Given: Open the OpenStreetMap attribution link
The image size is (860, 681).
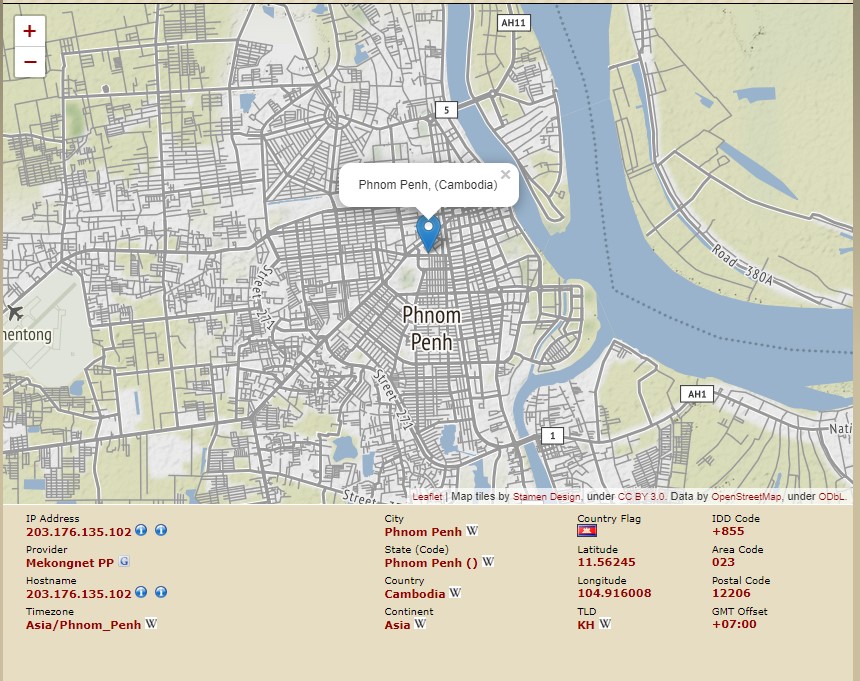Looking at the screenshot, I should click(746, 497).
